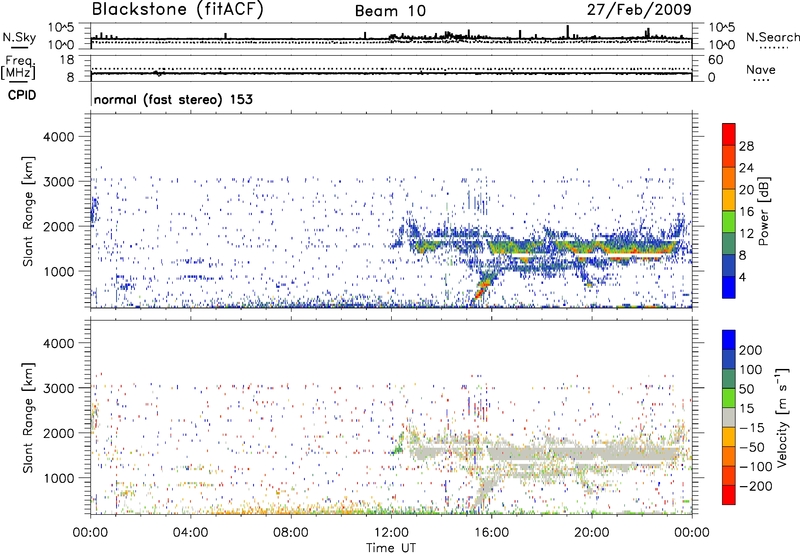This screenshot has height=554, width=800.
Task: Click the 'Time UT' axis title
Action: tap(391, 548)
